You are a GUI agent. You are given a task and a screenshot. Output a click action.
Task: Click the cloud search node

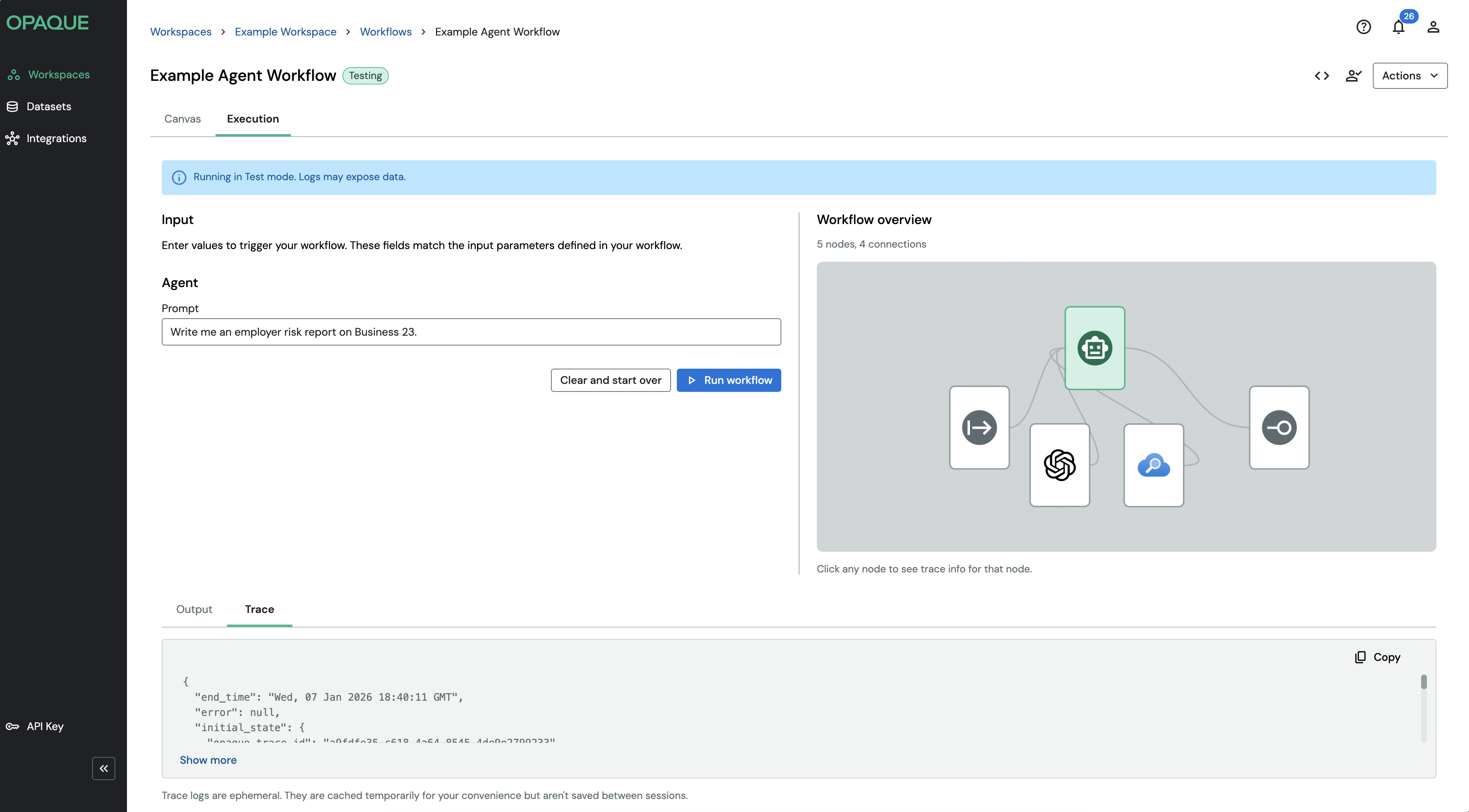1153,465
